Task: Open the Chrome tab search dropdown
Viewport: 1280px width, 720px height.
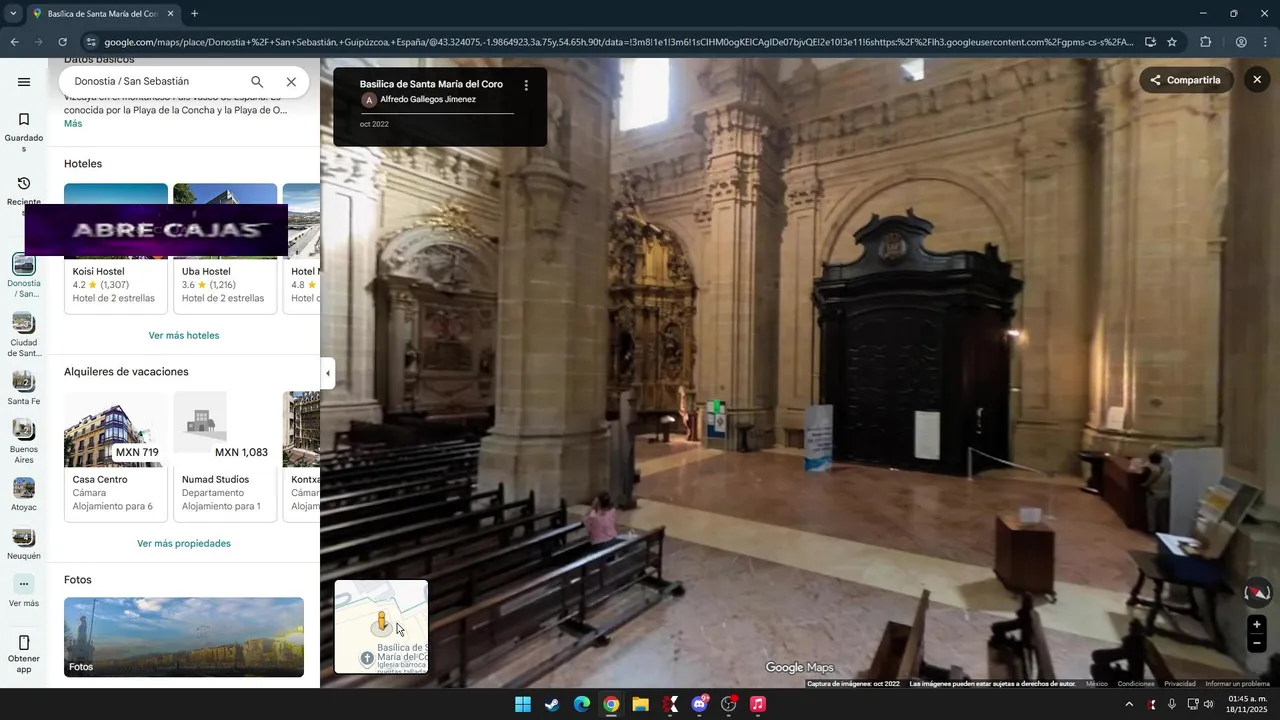Action: 12,14
